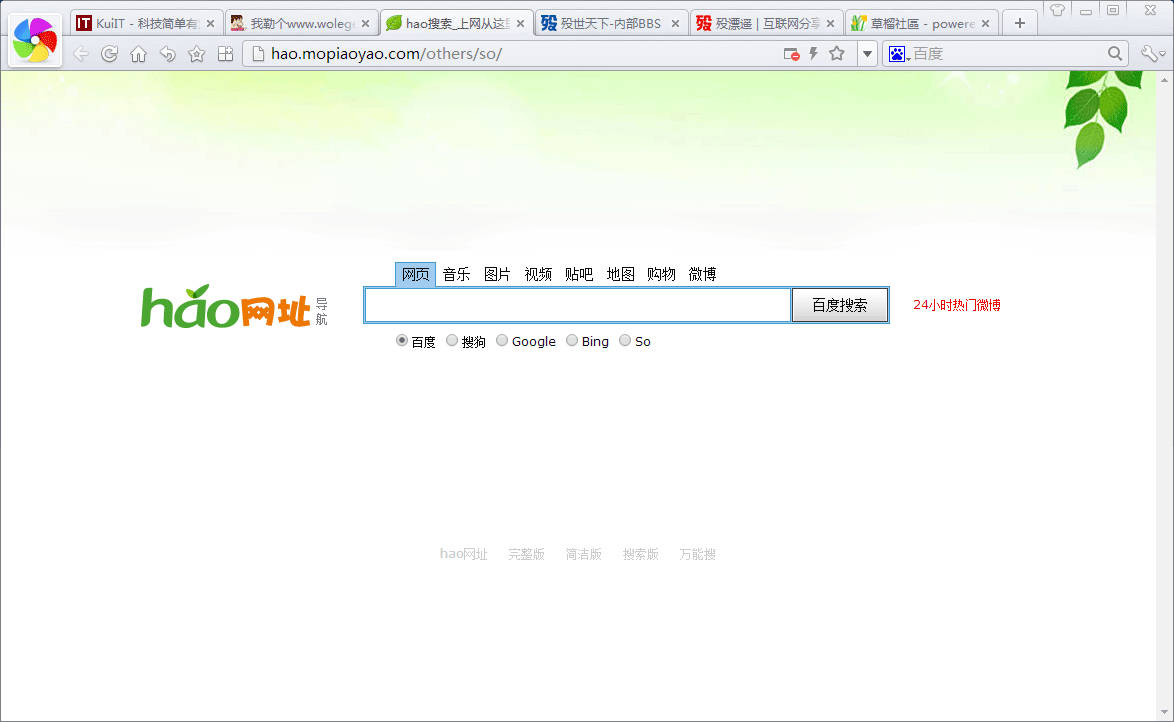1174x722 pixels.
Task: Open a new tab with plus button
Action: pyautogui.click(x=1020, y=23)
